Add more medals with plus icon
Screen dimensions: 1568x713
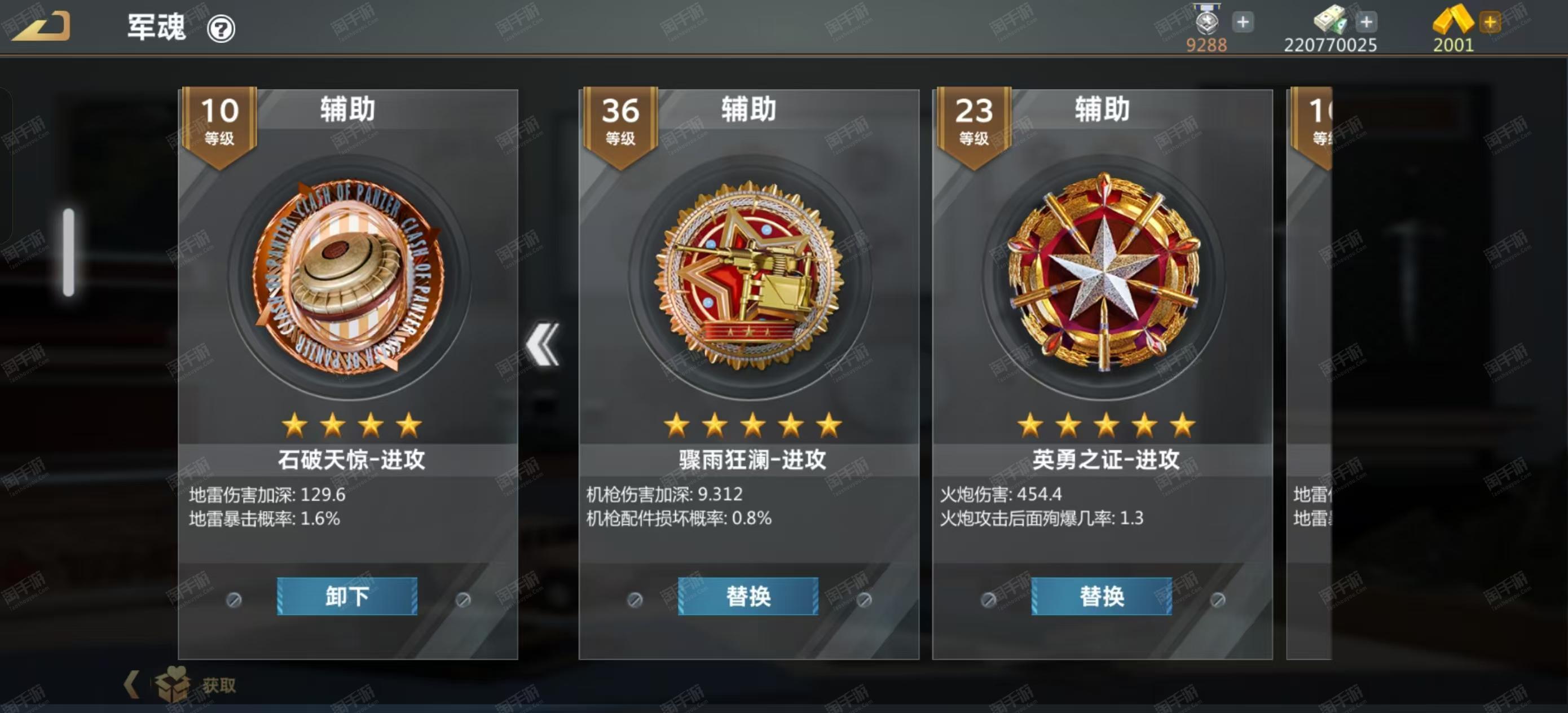pos(1243,23)
